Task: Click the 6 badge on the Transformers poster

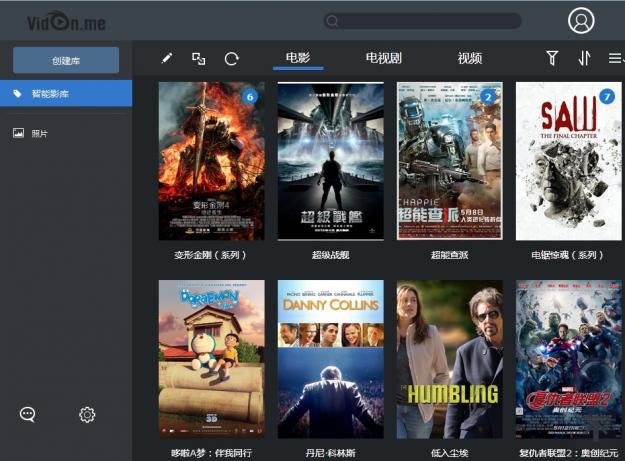Action: (250, 96)
